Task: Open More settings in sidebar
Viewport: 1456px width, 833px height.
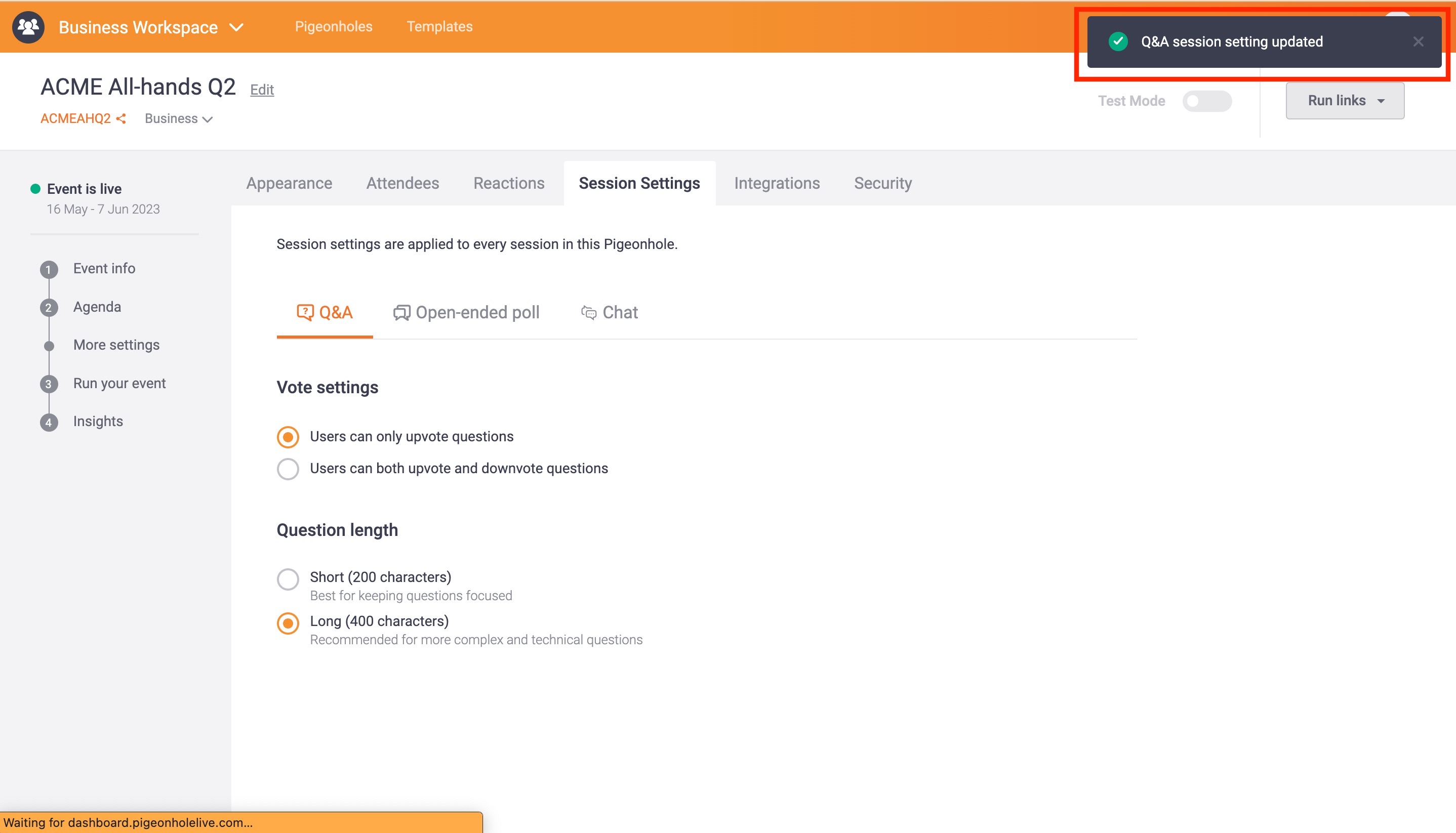Action: [x=116, y=345]
